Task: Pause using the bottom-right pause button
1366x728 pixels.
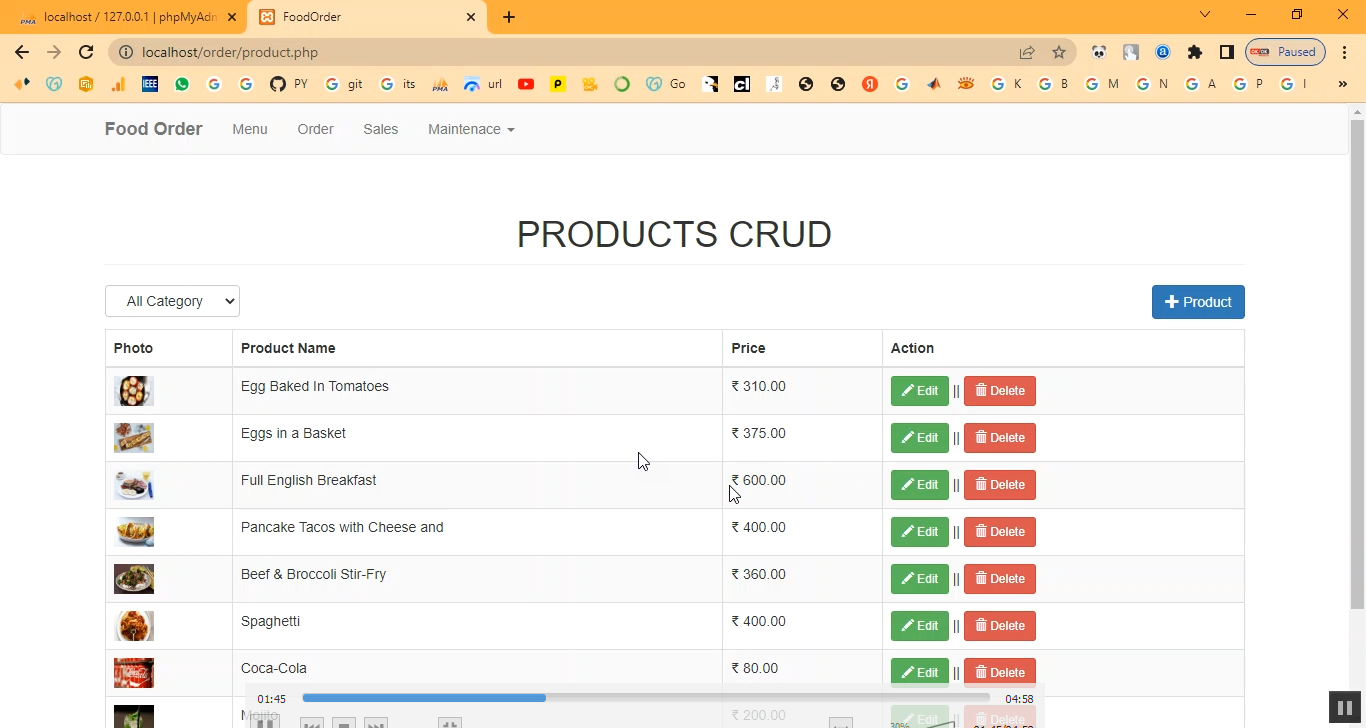Action: coord(1344,707)
